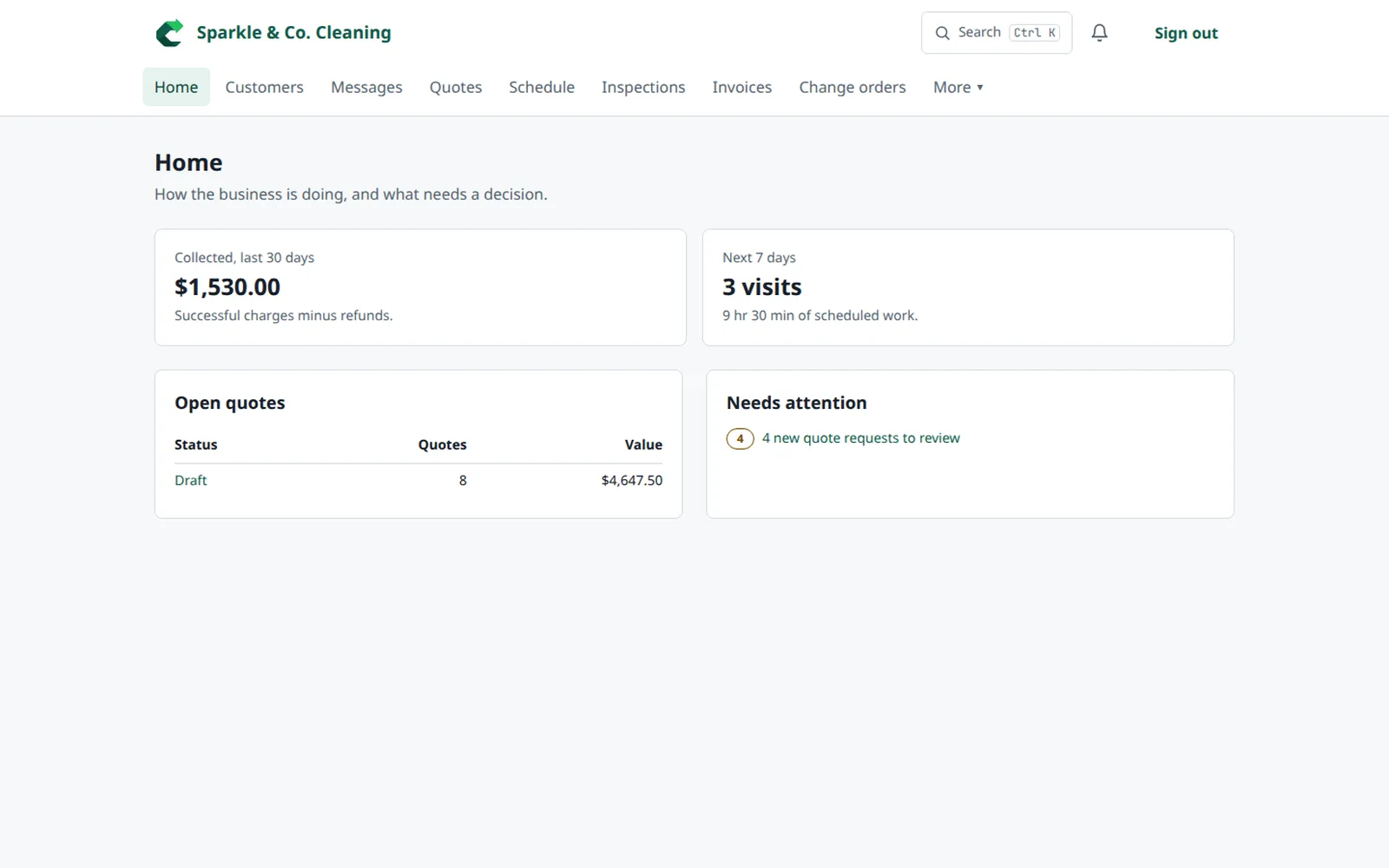The width and height of the screenshot is (1389, 868).
Task: Click 'Successful charges minus refunds.' text
Action: pos(284,316)
